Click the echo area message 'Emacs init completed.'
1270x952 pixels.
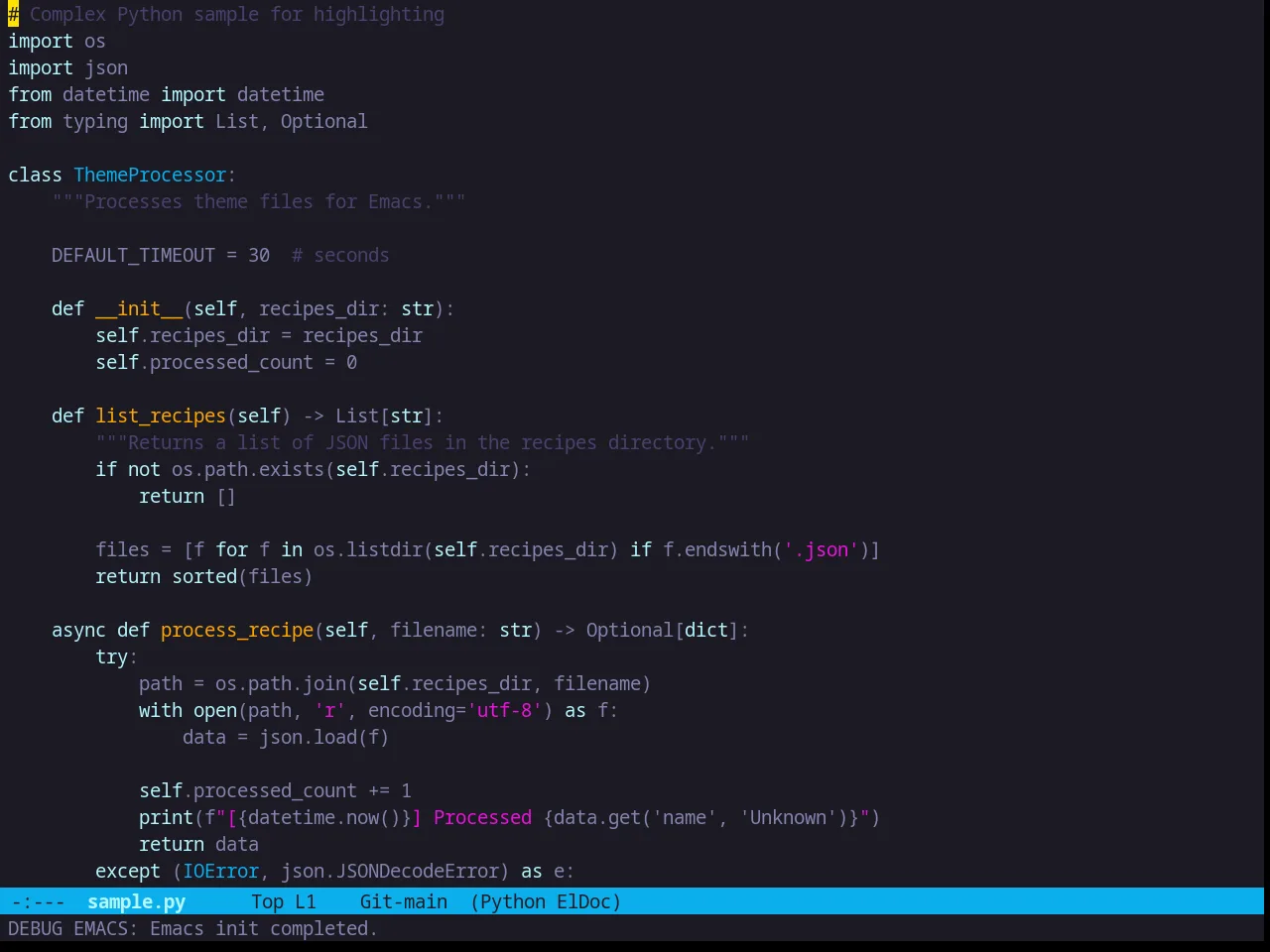[263, 928]
